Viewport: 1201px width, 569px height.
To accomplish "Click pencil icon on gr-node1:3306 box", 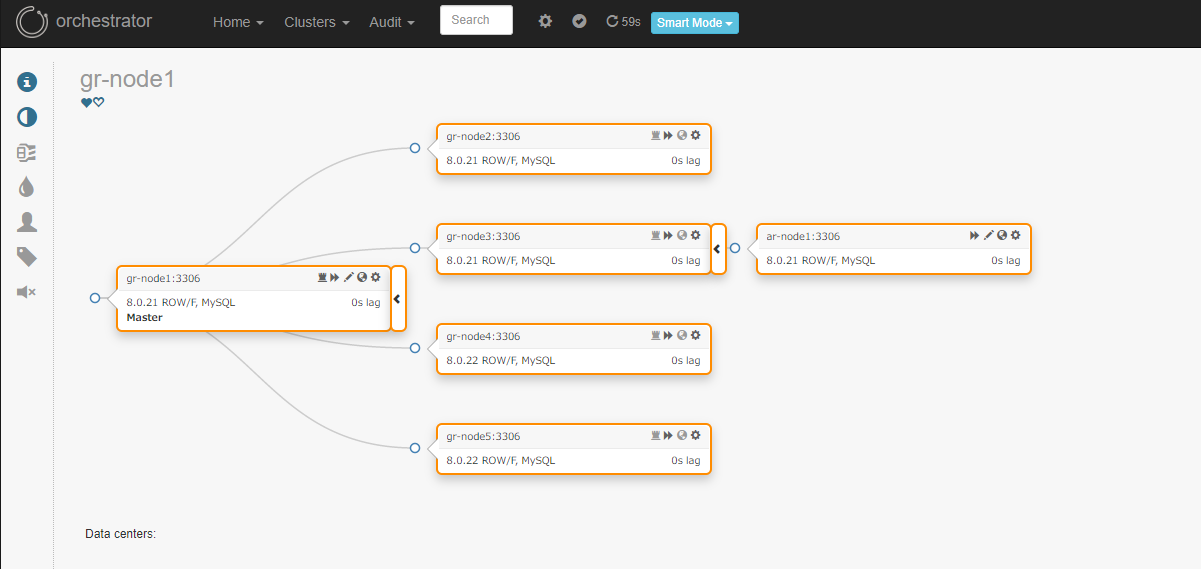I will [349, 277].
